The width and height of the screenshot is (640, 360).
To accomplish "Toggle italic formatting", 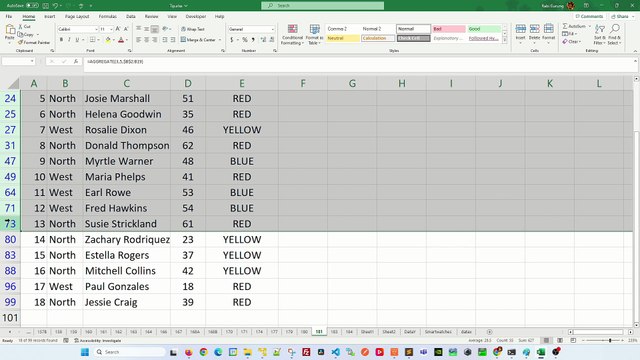I will point(69,40).
